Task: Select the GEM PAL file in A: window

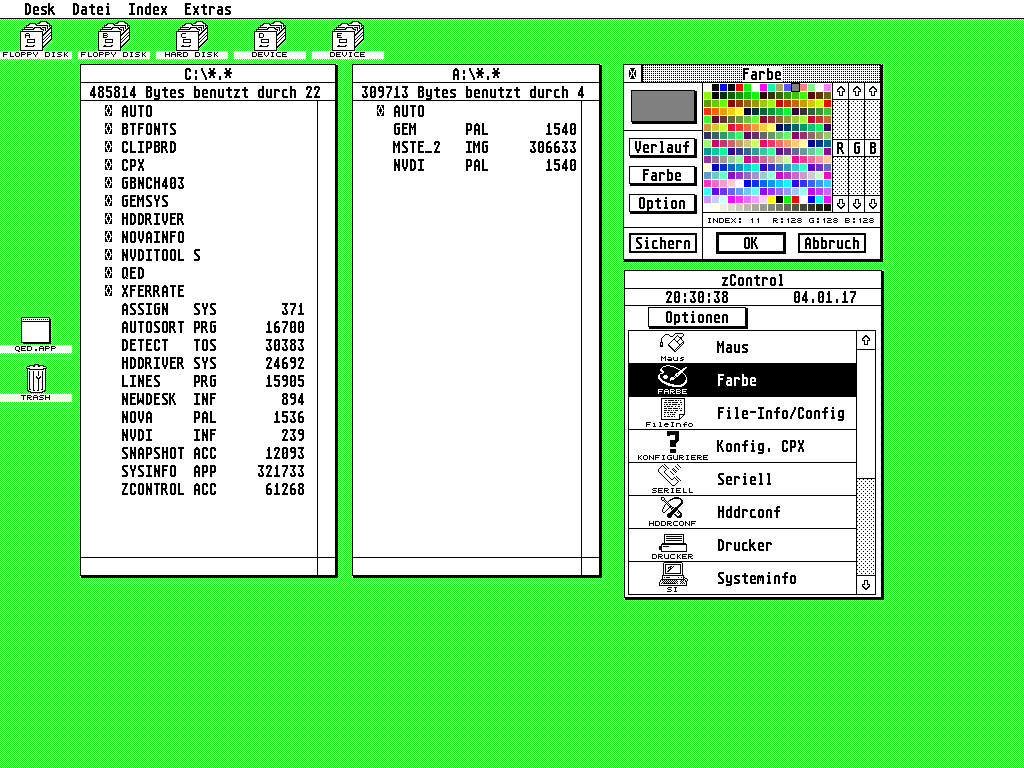Action: coord(485,129)
